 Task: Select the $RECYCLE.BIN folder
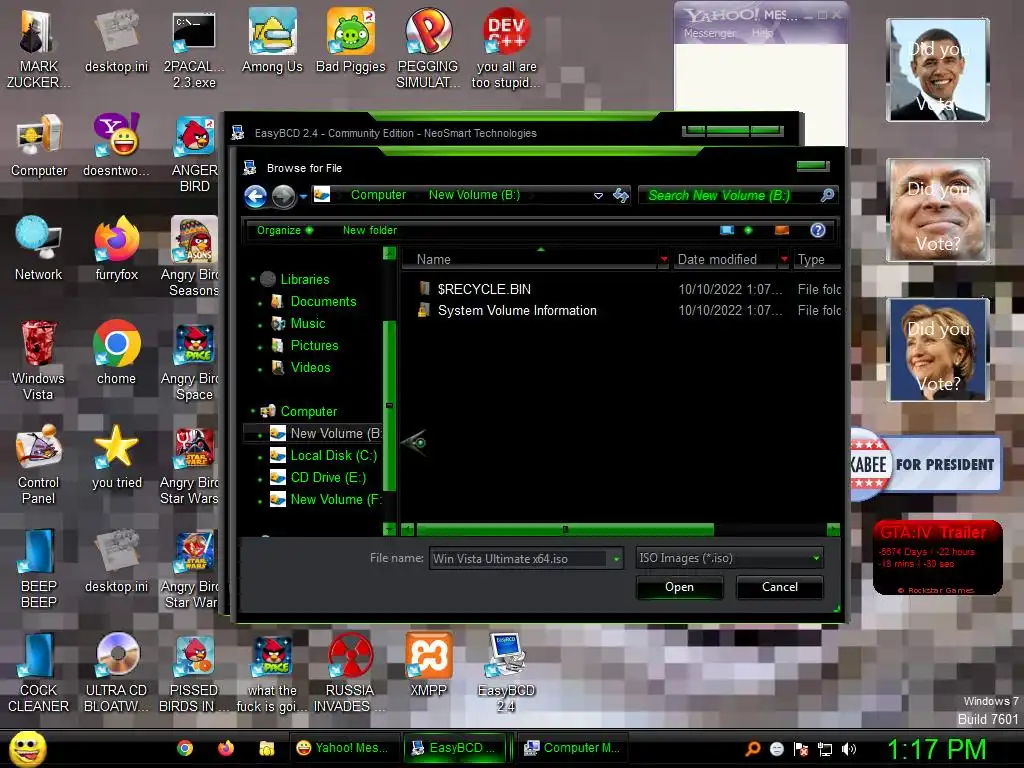pos(484,289)
